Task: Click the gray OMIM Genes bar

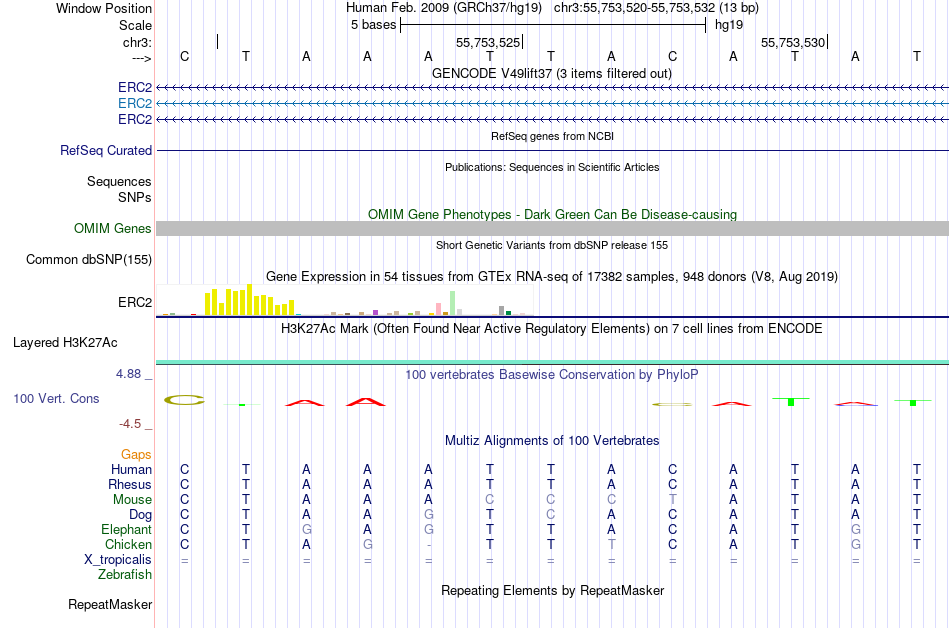Action: (x=552, y=228)
